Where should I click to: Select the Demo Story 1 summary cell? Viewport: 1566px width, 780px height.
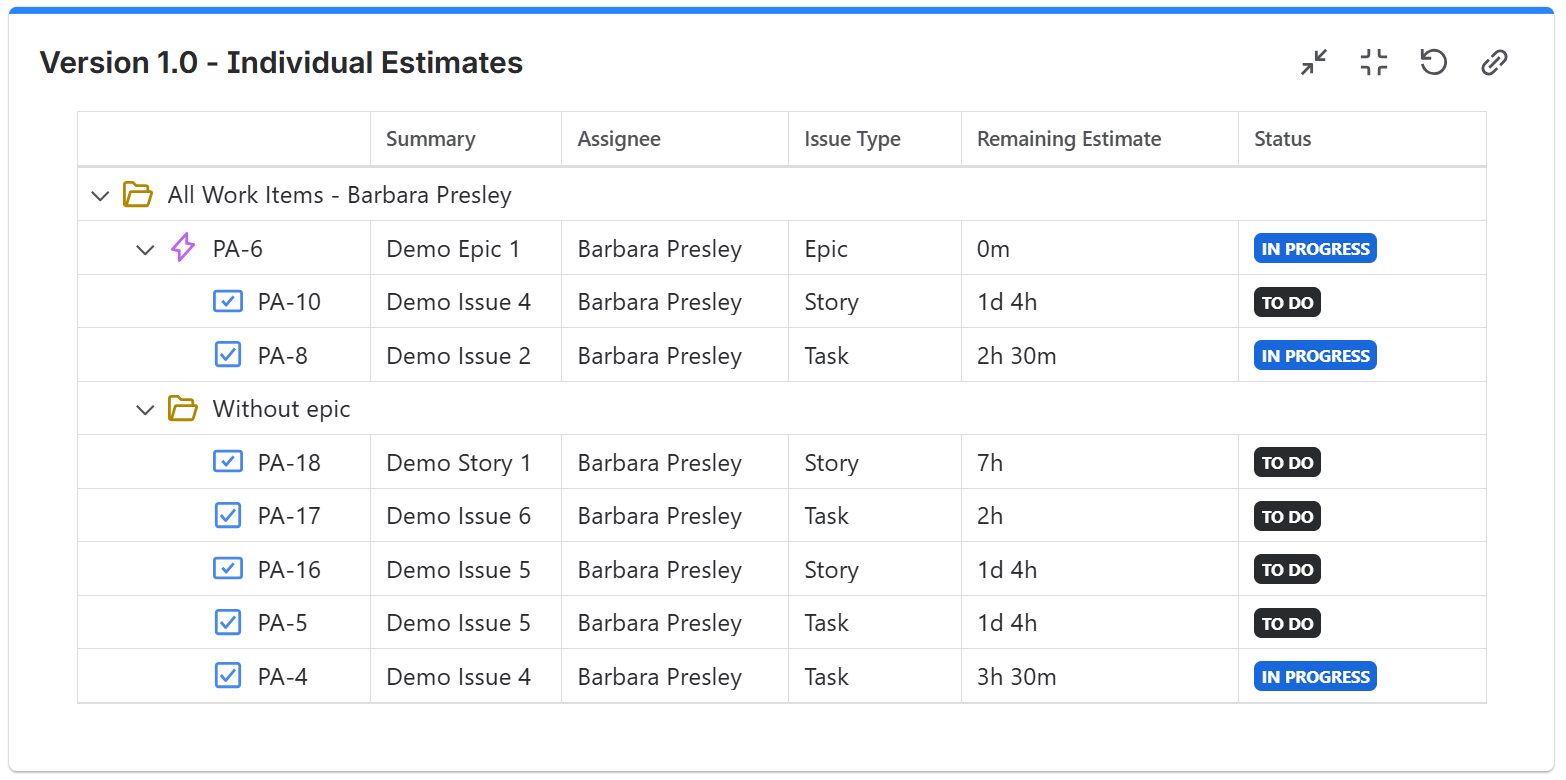[466, 463]
